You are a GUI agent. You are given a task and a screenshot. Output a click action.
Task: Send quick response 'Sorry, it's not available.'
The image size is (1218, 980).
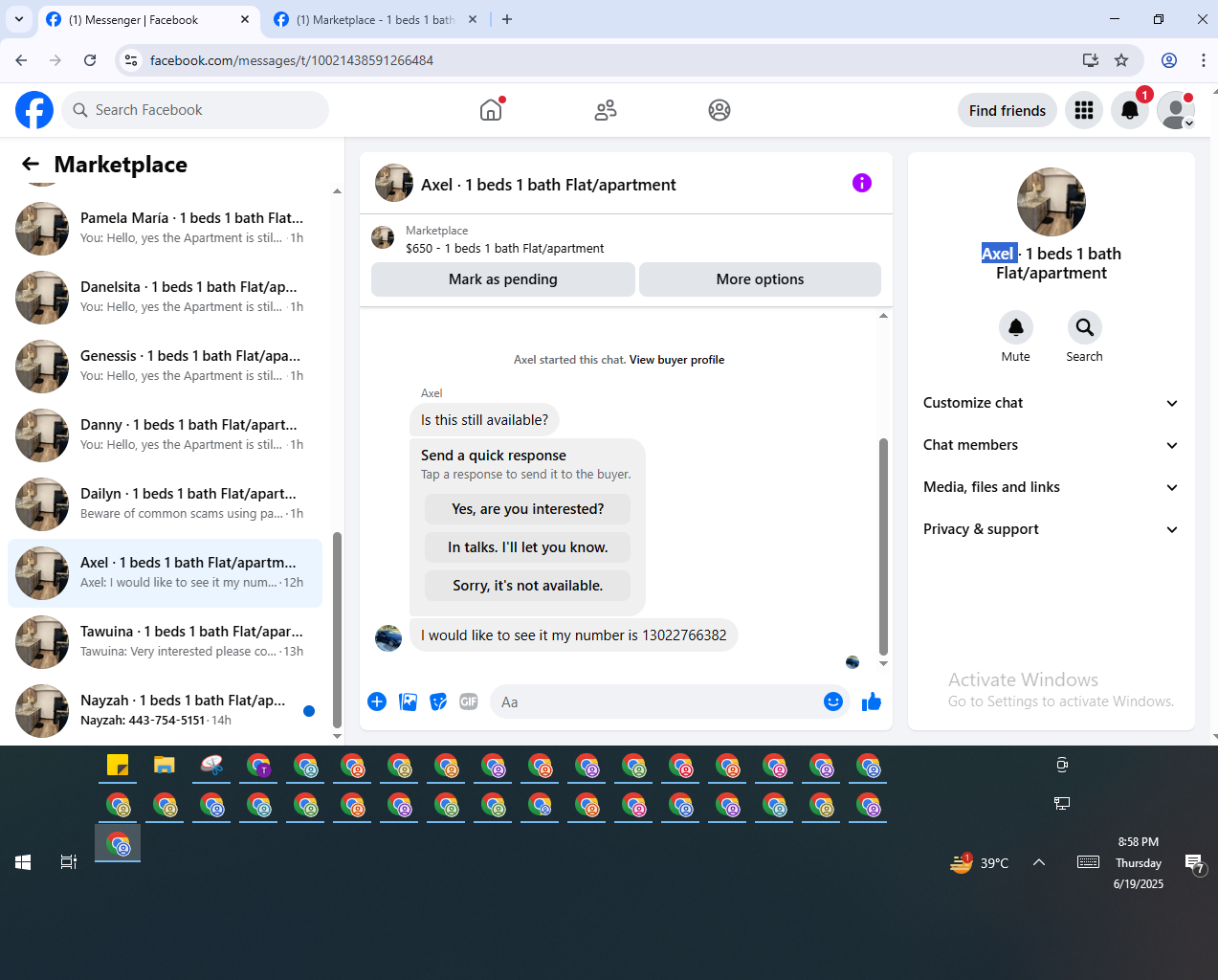click(528, 586)
